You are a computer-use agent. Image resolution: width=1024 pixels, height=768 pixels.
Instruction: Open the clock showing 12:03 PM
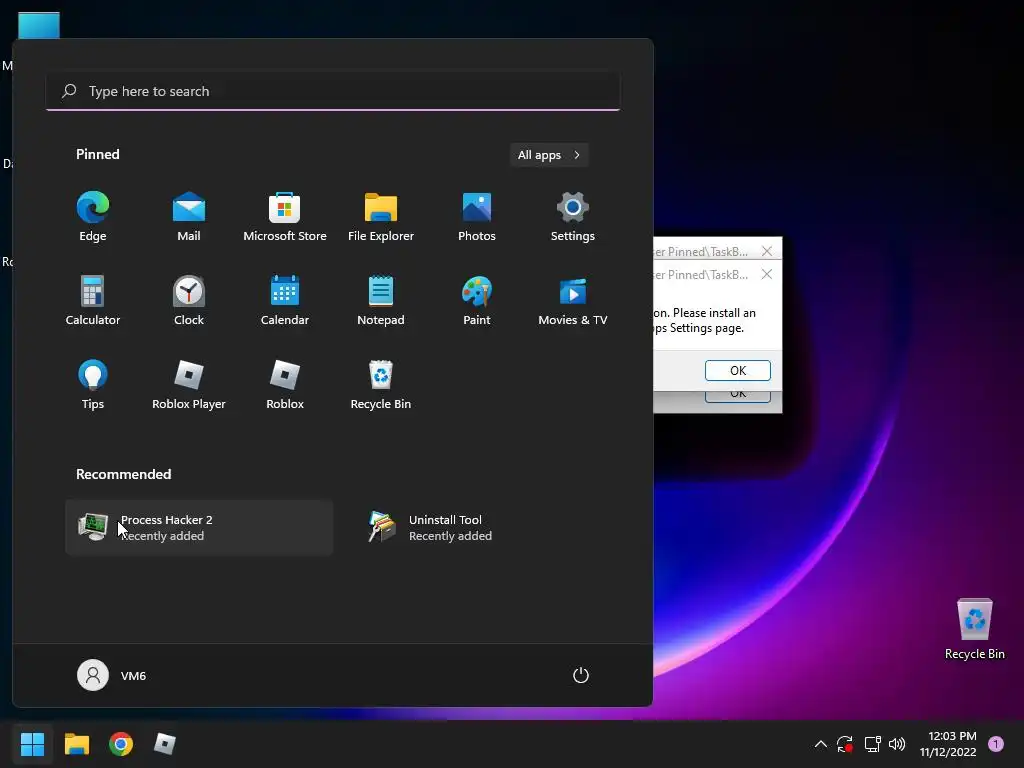coord(948,744)
